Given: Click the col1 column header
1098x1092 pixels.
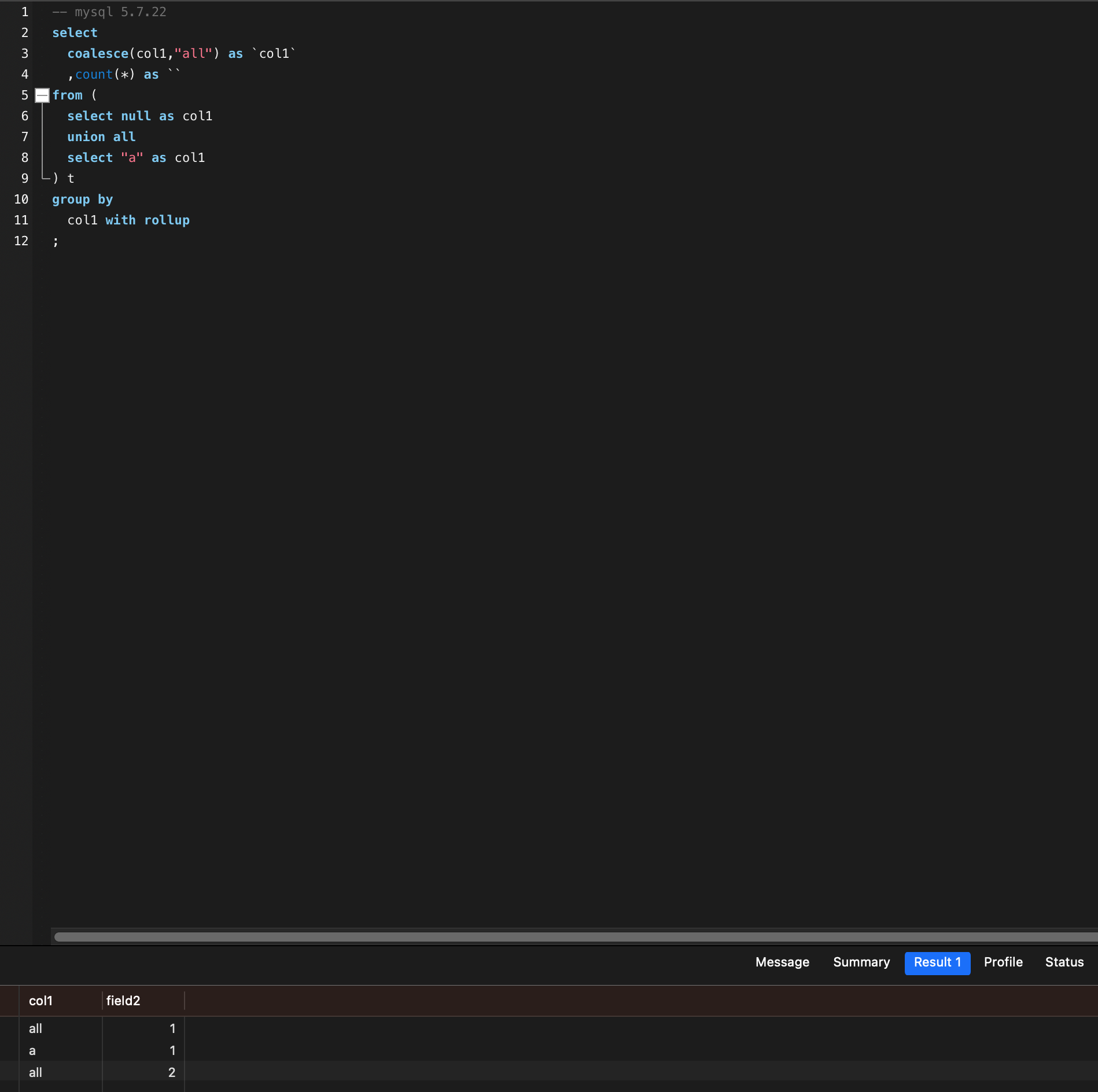Looking at the screenshot, I should pos(61,1001).
